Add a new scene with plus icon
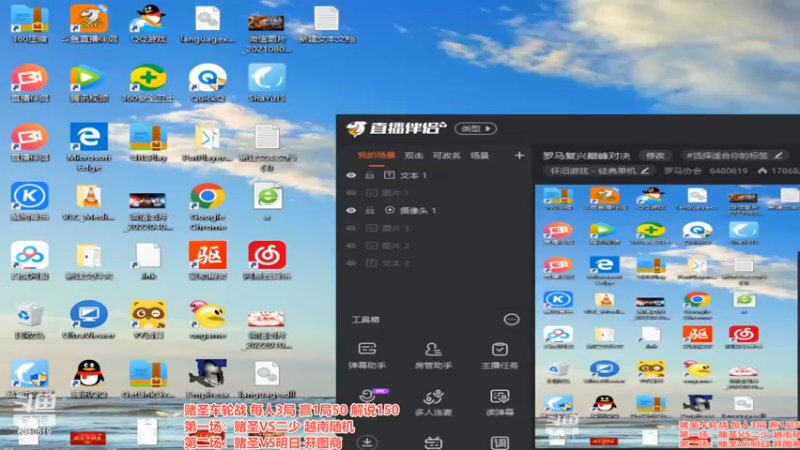This screenshot has height=450, width=800. point(519,155)
